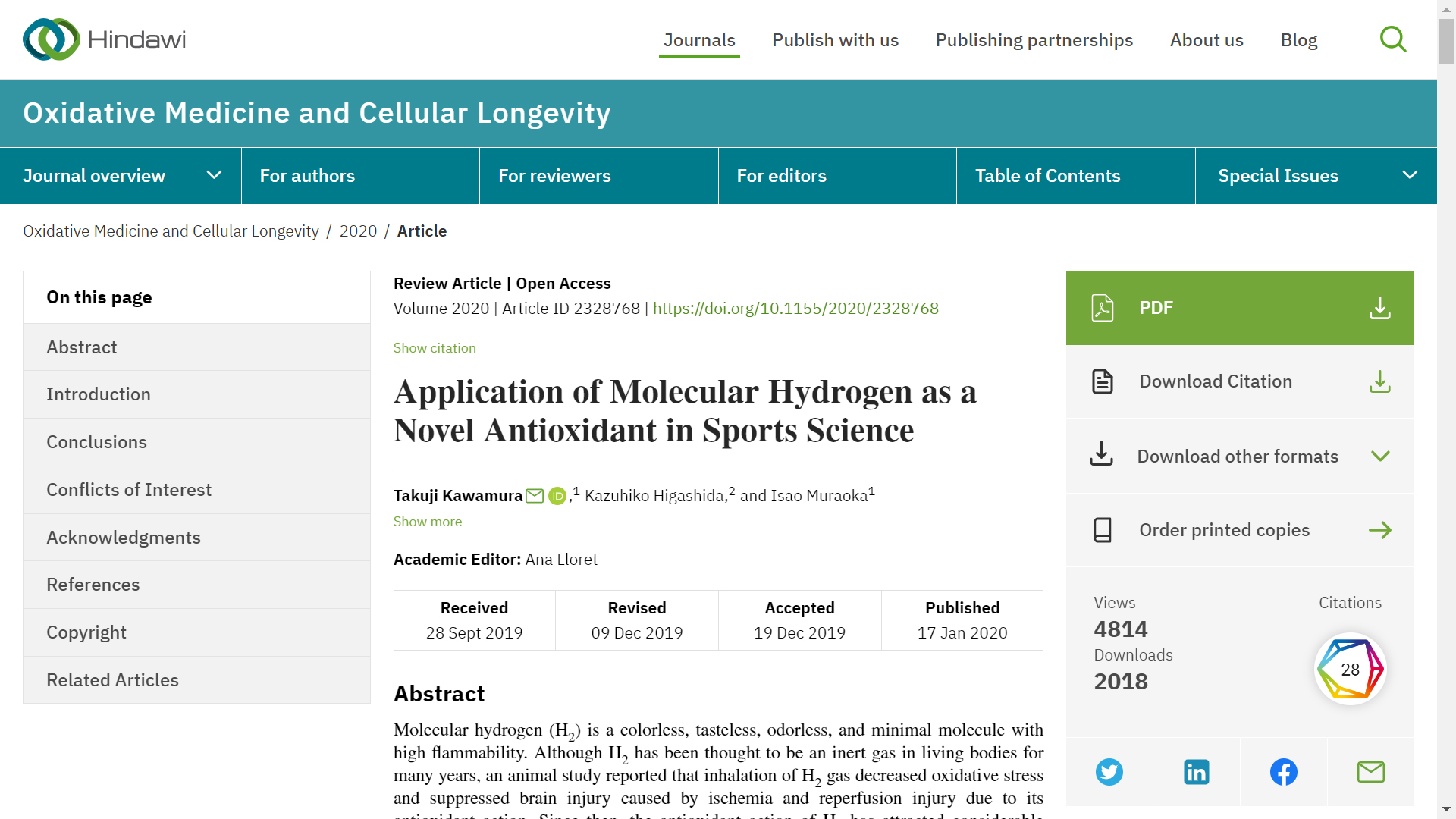Share article on Facebook

(x=1283, y=772)
